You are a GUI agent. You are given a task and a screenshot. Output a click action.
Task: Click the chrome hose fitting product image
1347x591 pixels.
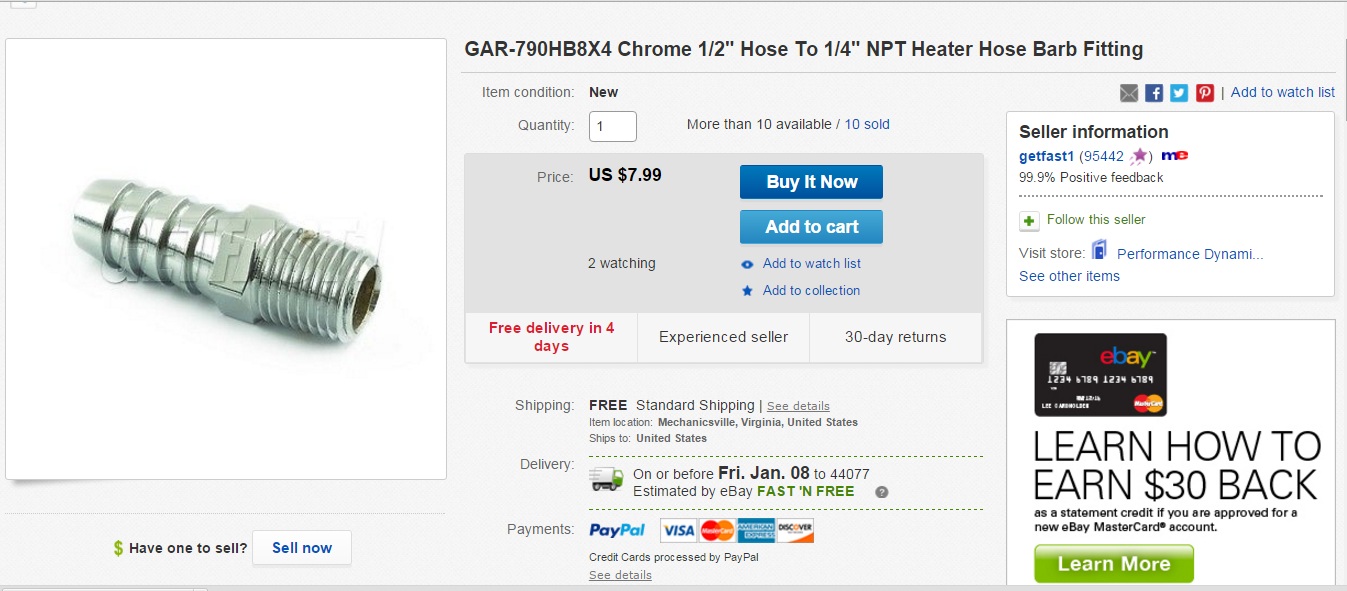226,258
